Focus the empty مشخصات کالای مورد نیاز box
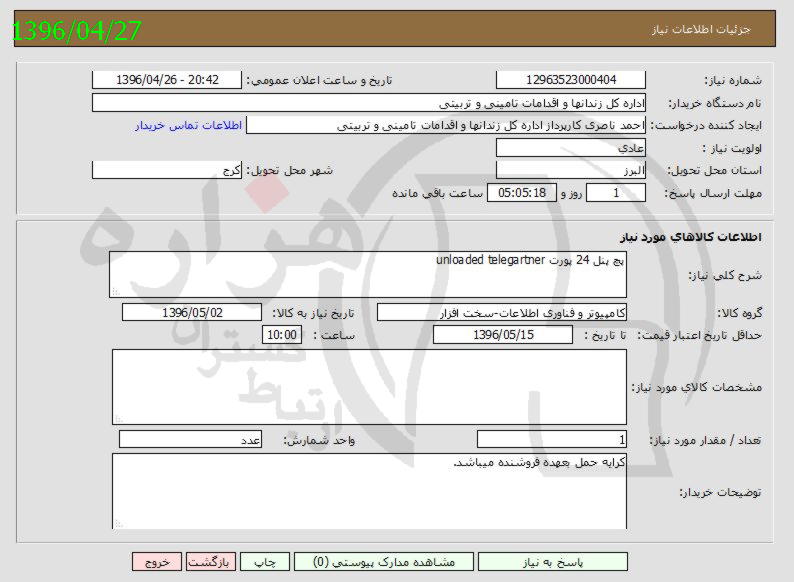This screenshot has height=582, width=794. click(368, 386)
